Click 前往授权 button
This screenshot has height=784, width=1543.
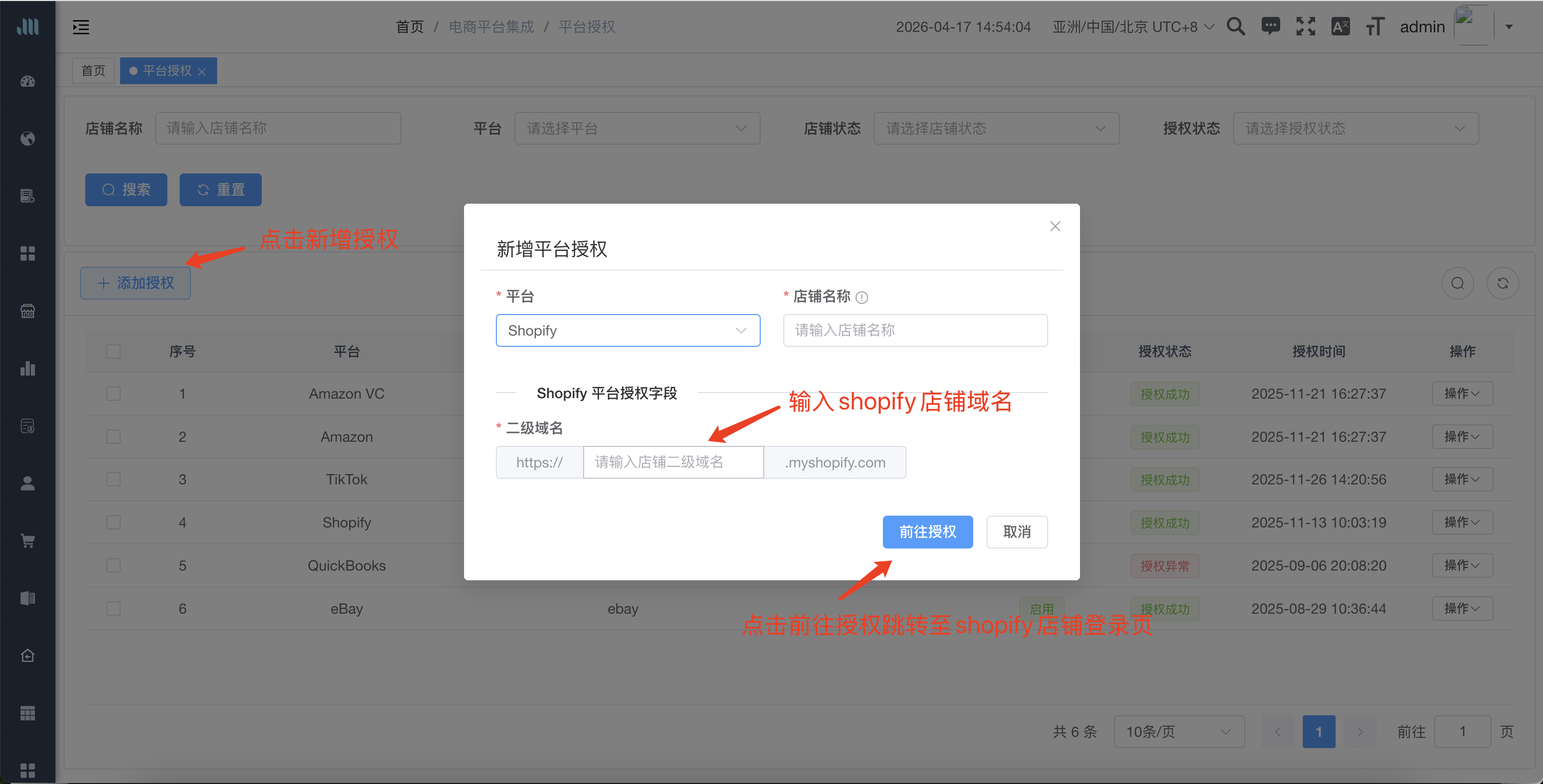tap(927, 532)
